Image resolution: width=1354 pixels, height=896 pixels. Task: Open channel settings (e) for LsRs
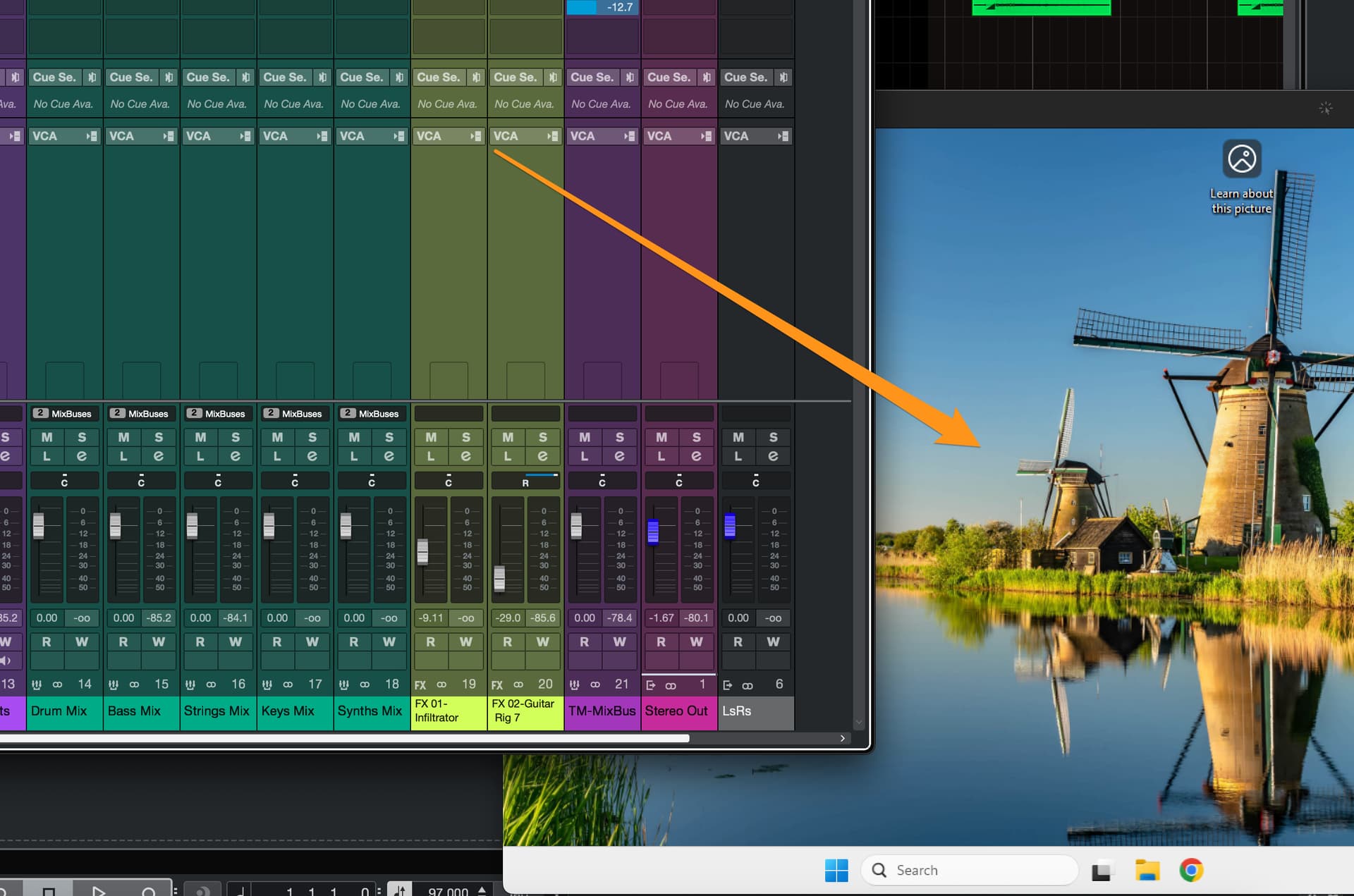click(774, 456)
